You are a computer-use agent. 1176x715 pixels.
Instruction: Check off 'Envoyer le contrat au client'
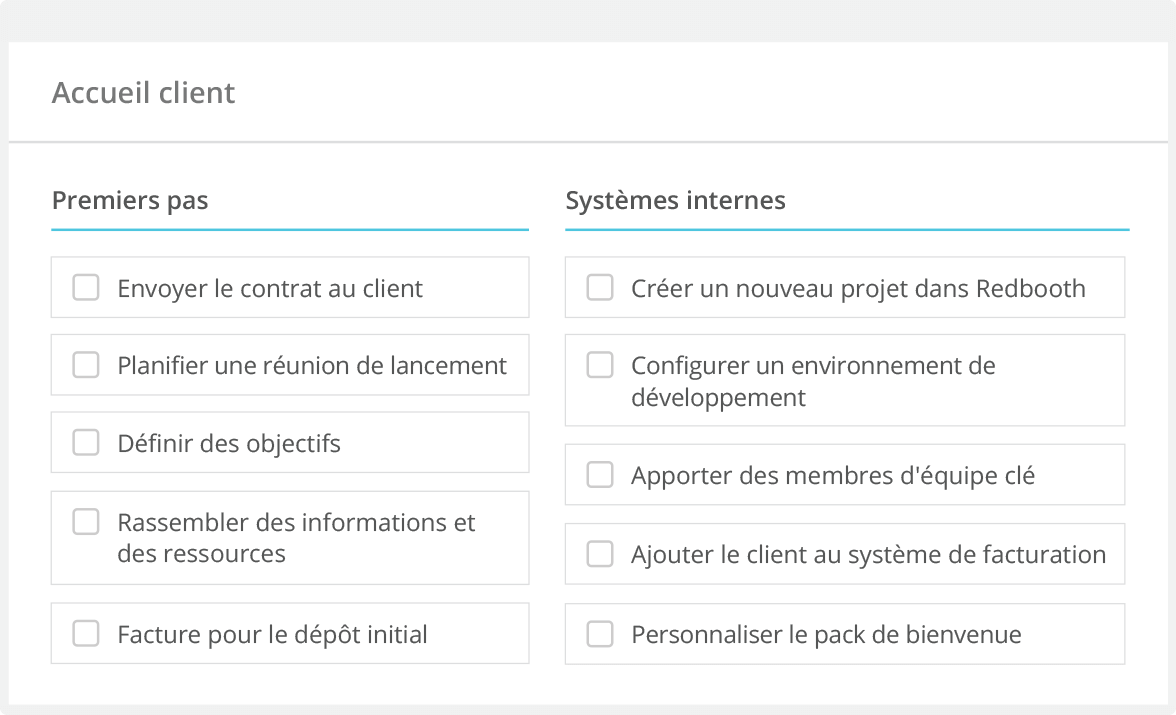coord(85,287)
